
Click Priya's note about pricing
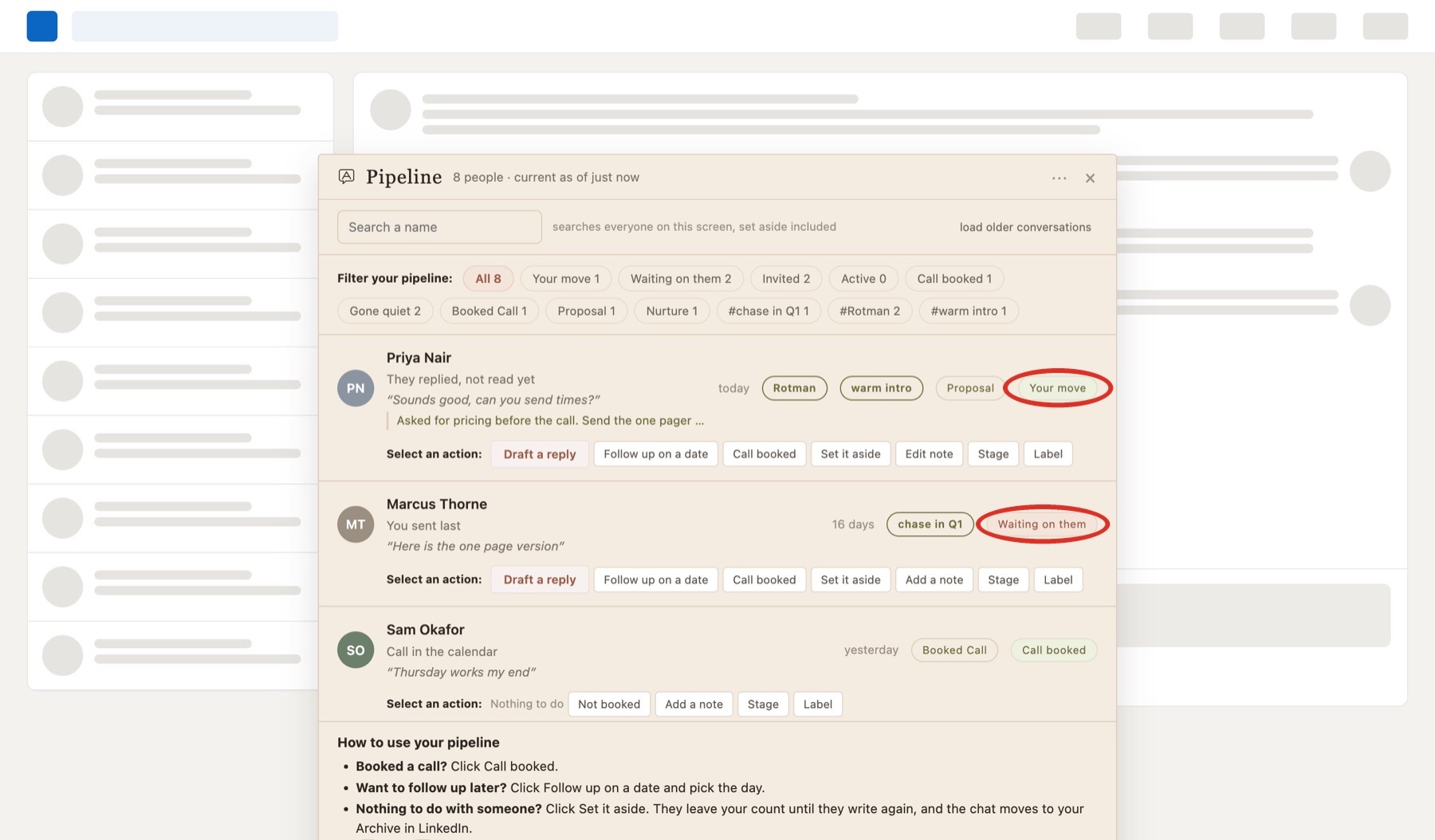pyautogui.click(x=550, y=420)
